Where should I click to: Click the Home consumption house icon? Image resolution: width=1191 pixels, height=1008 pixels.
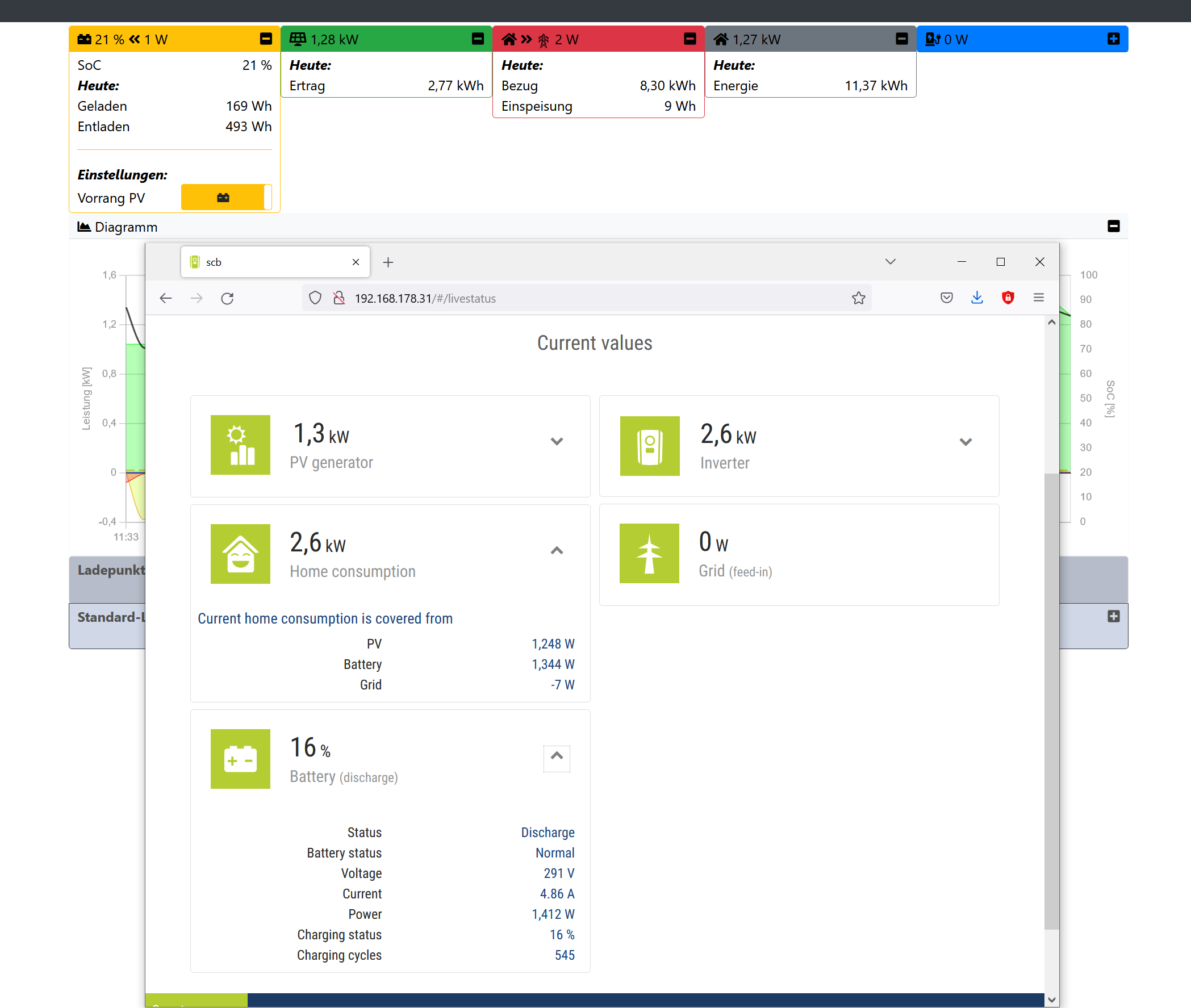(240, 553)
